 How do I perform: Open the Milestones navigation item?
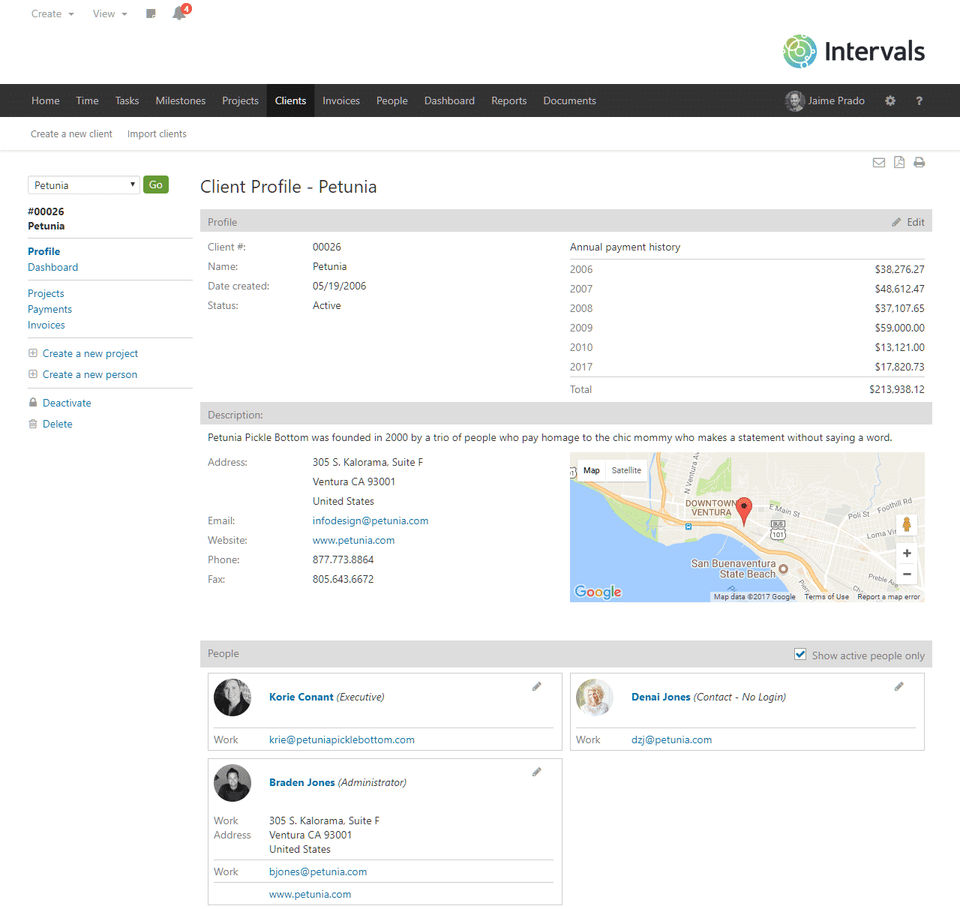click(x=180, y=101)
